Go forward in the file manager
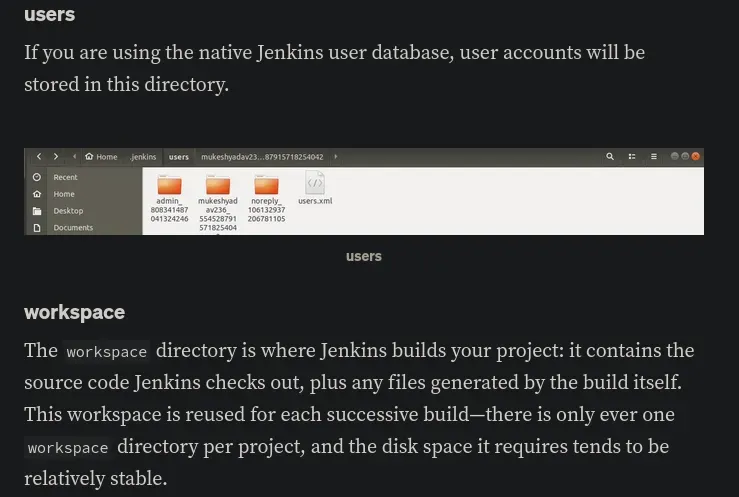This screenshot has height=497, width=739. [56, 156]
